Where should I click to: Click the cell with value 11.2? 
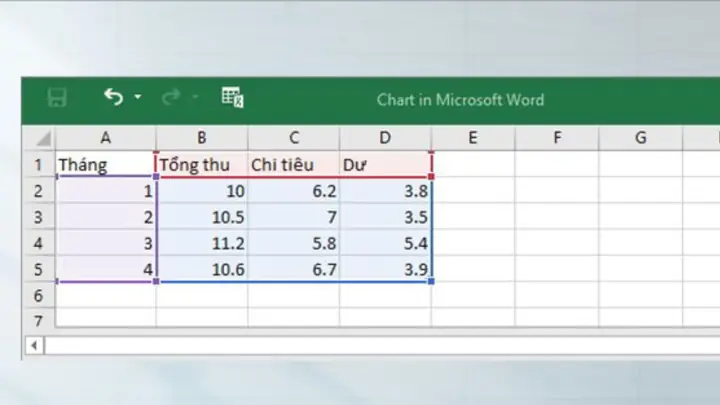(202, 243)
